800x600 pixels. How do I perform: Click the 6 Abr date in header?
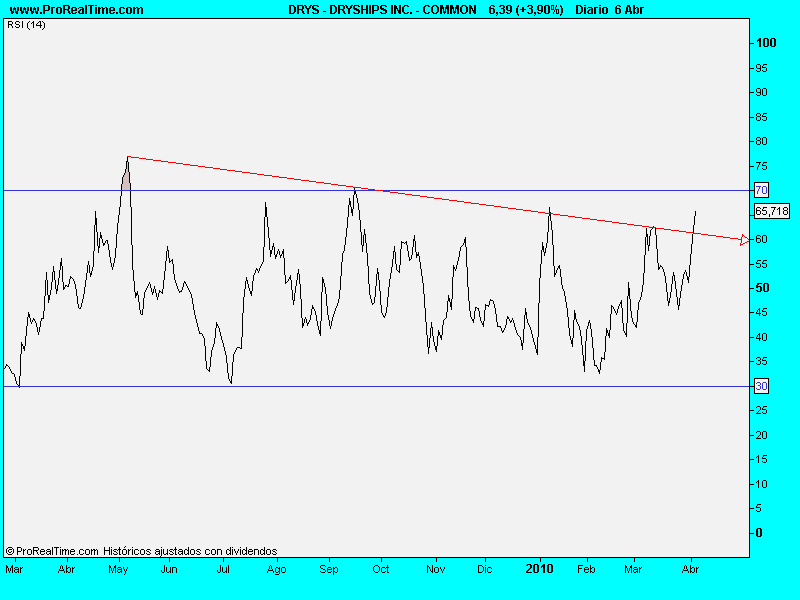coord(630,10)
